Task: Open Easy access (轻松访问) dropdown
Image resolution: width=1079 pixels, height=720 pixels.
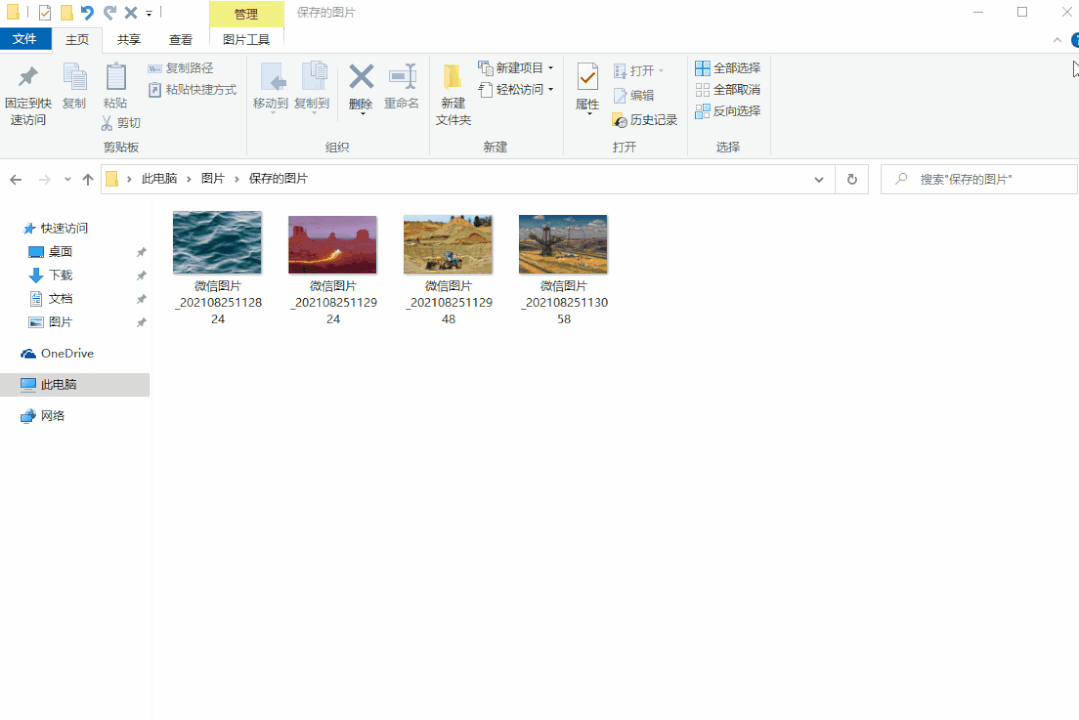Action: 516,89
